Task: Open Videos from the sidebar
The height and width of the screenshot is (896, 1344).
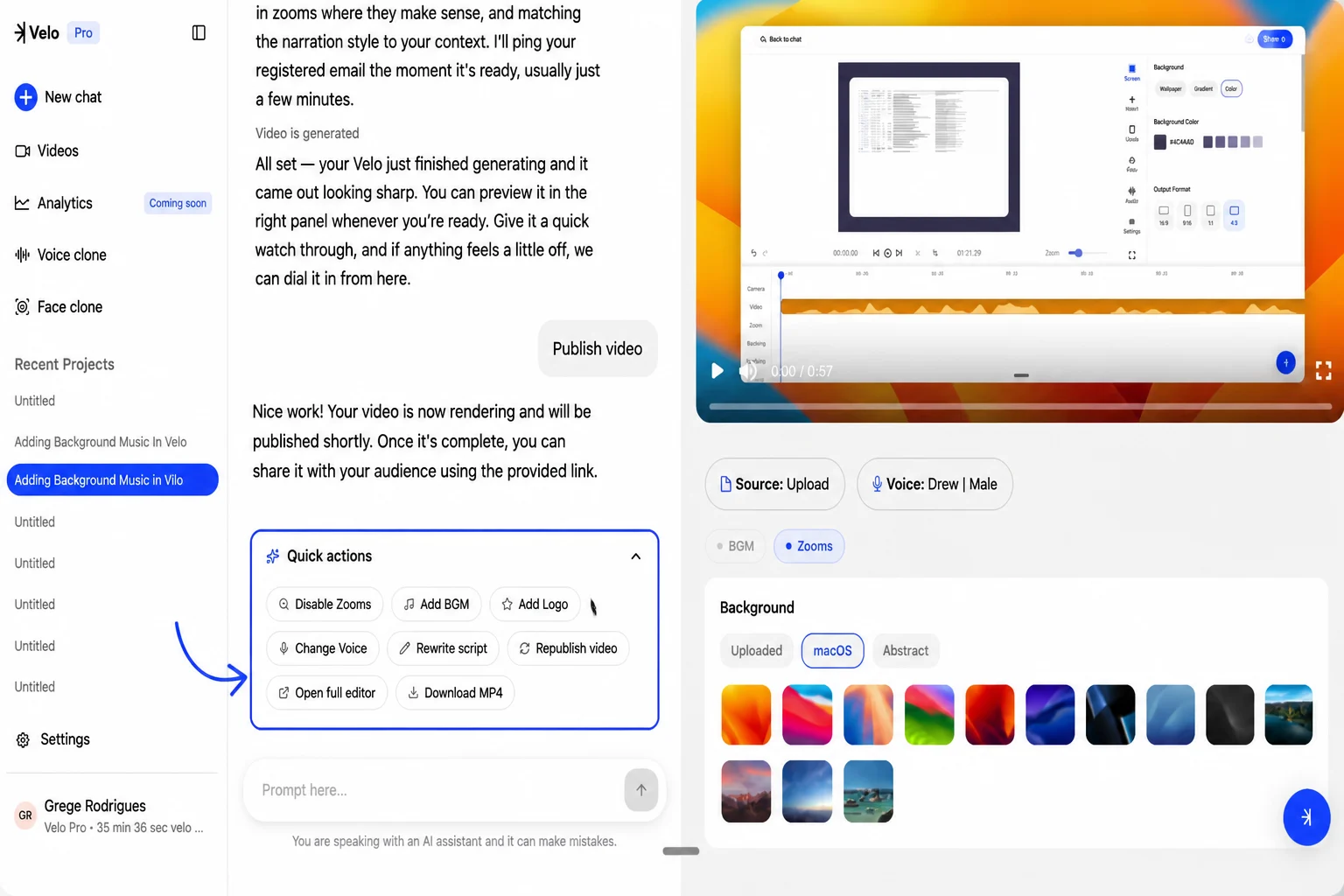Action: [x=47, y=150]
